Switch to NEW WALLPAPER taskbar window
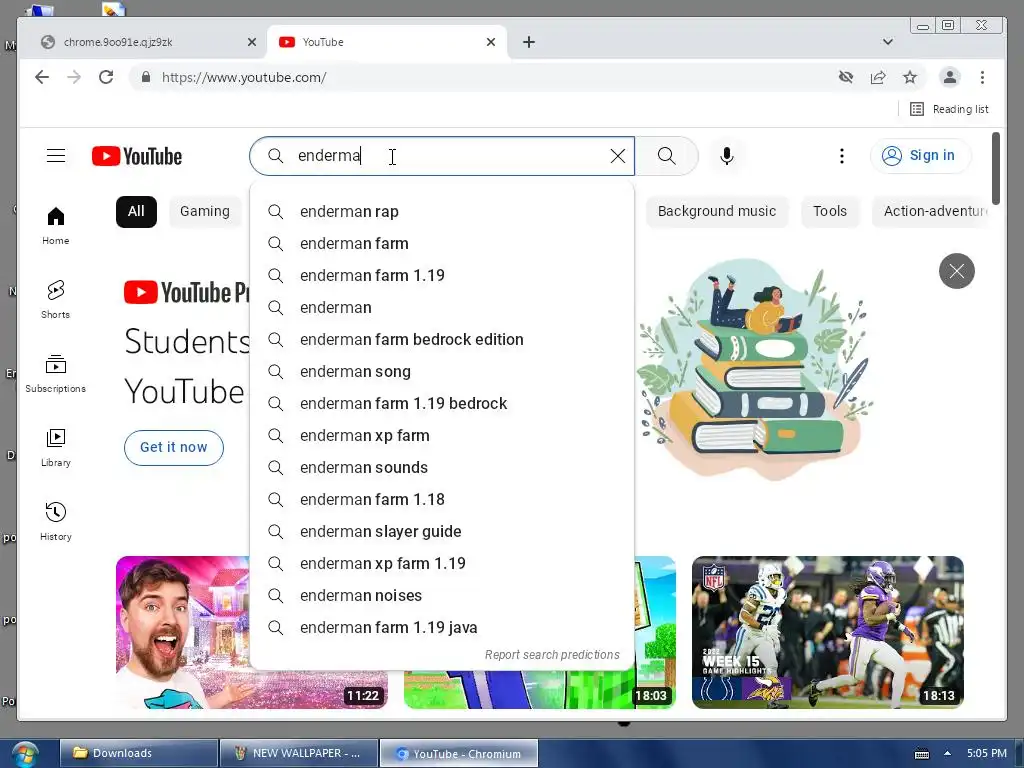This screenshot has height=768, width=1024. tap(299, 754)
